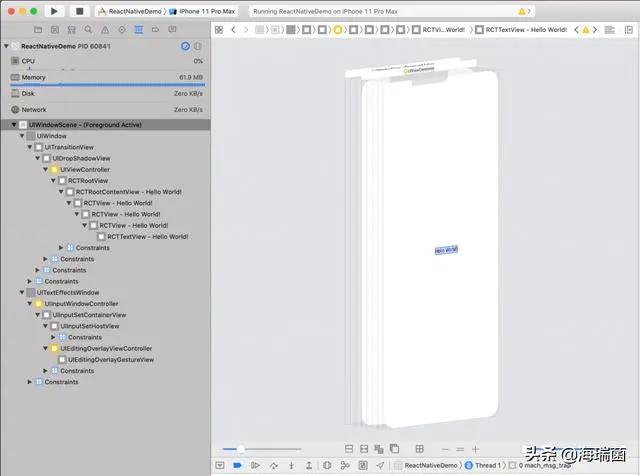Click the process view options blue icon

coord(185,46)
